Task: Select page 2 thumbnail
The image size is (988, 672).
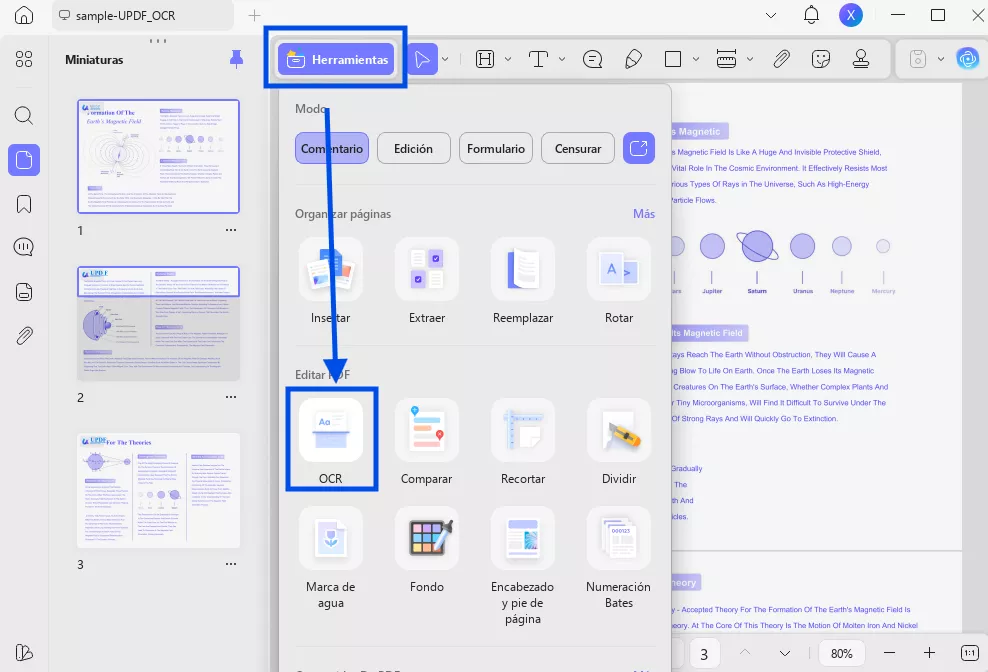Action: click(158, 323)
